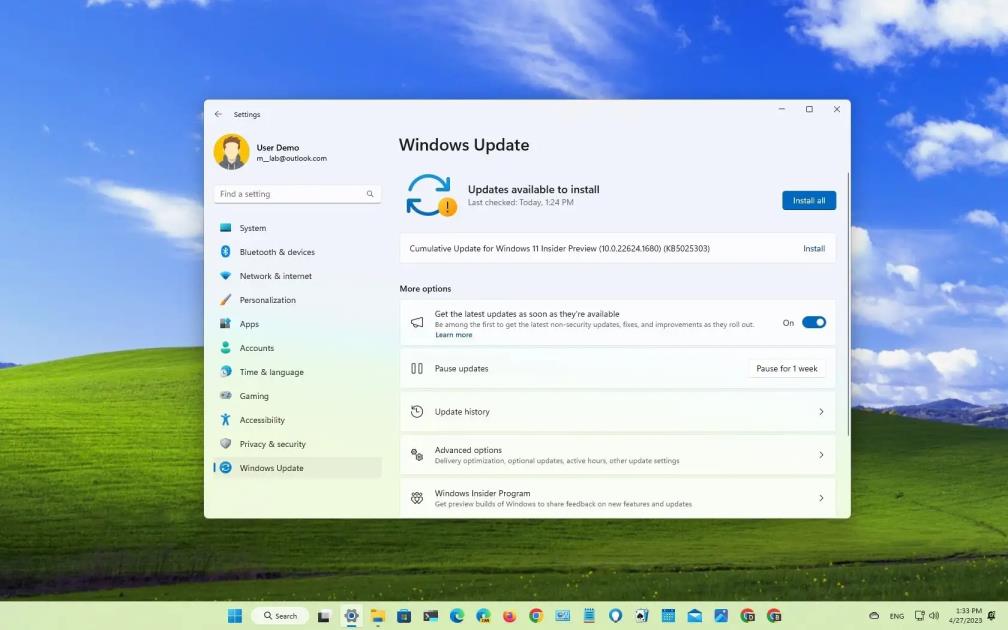
Task: Open Task View from the taskbar
Action: pyautogui.click(x=324, y=616)
